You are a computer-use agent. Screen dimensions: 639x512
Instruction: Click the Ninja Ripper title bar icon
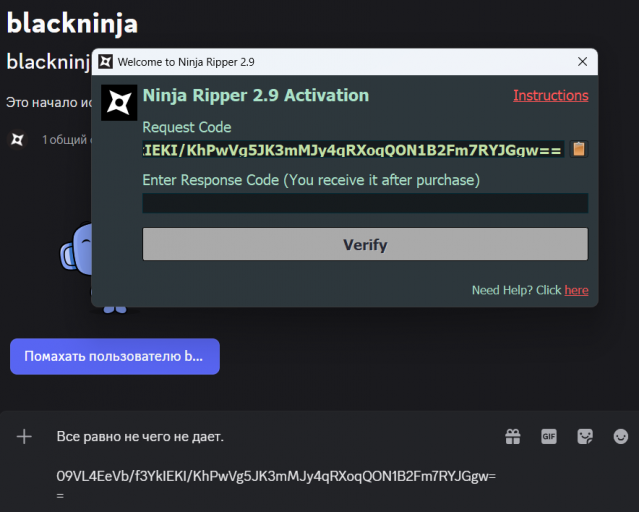[x=106, y=62]
